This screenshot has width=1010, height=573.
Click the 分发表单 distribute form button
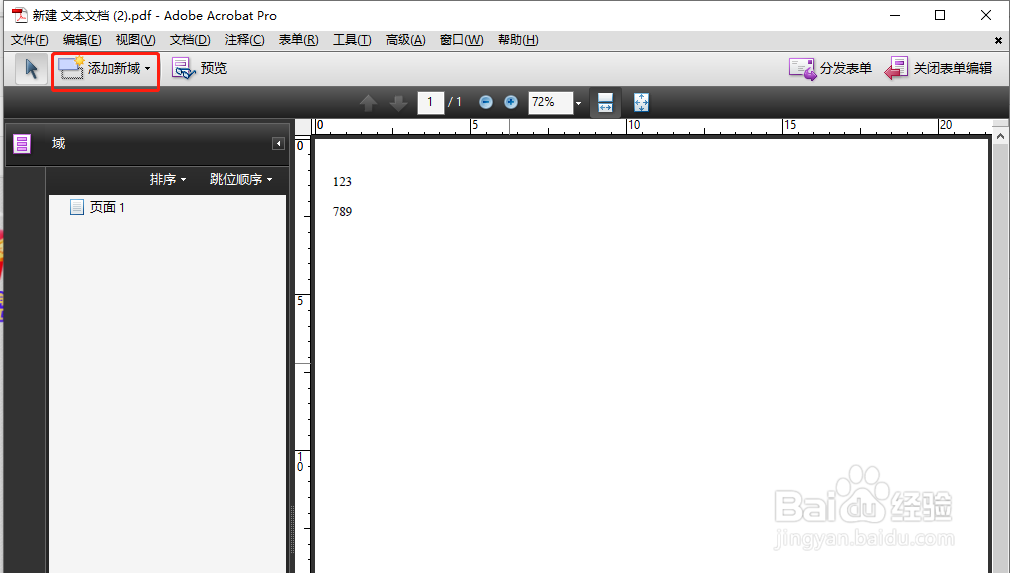coord(830,68)
